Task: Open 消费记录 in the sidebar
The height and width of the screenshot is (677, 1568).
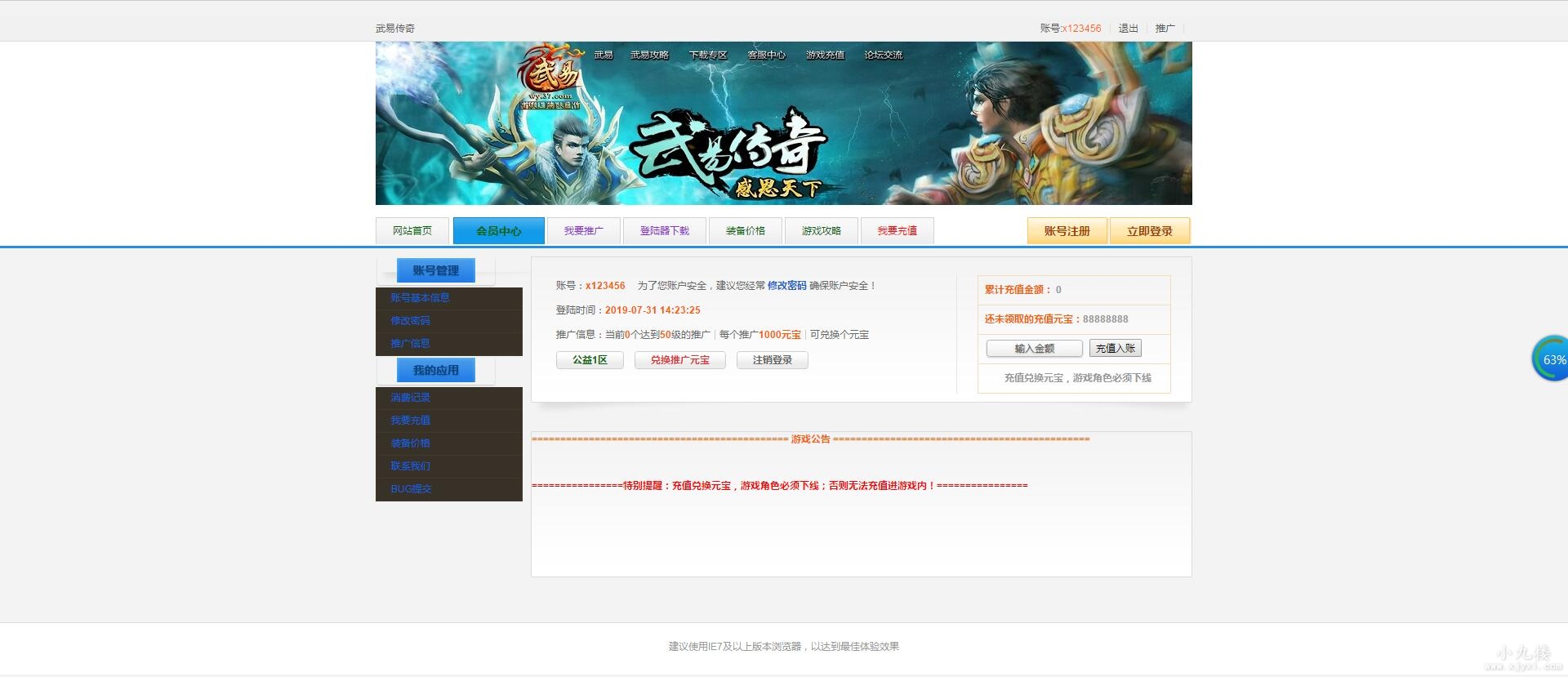Action: coord(410,398)
